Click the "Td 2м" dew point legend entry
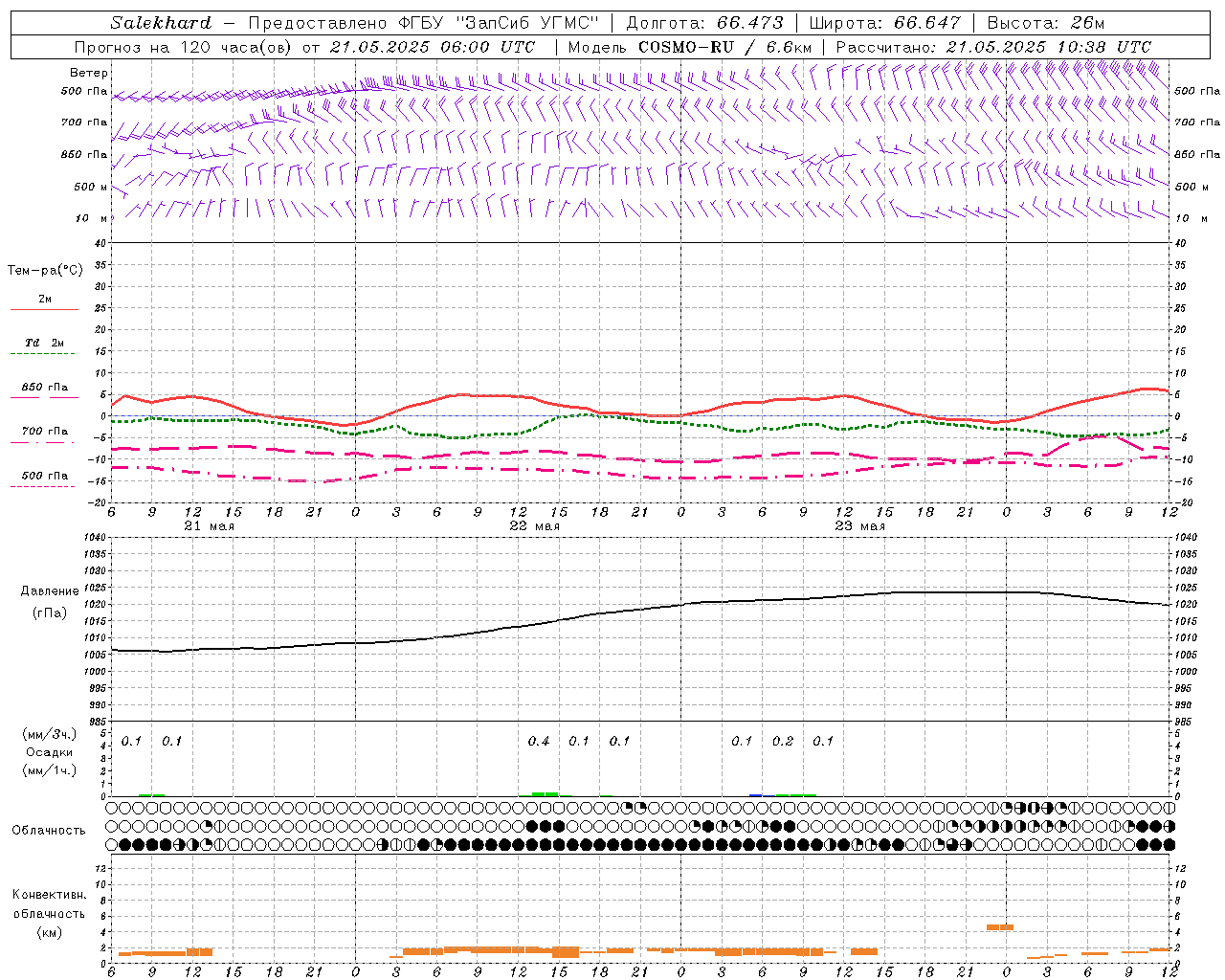The width and height of the screenshot is (1225, 980). click(45, 343)
